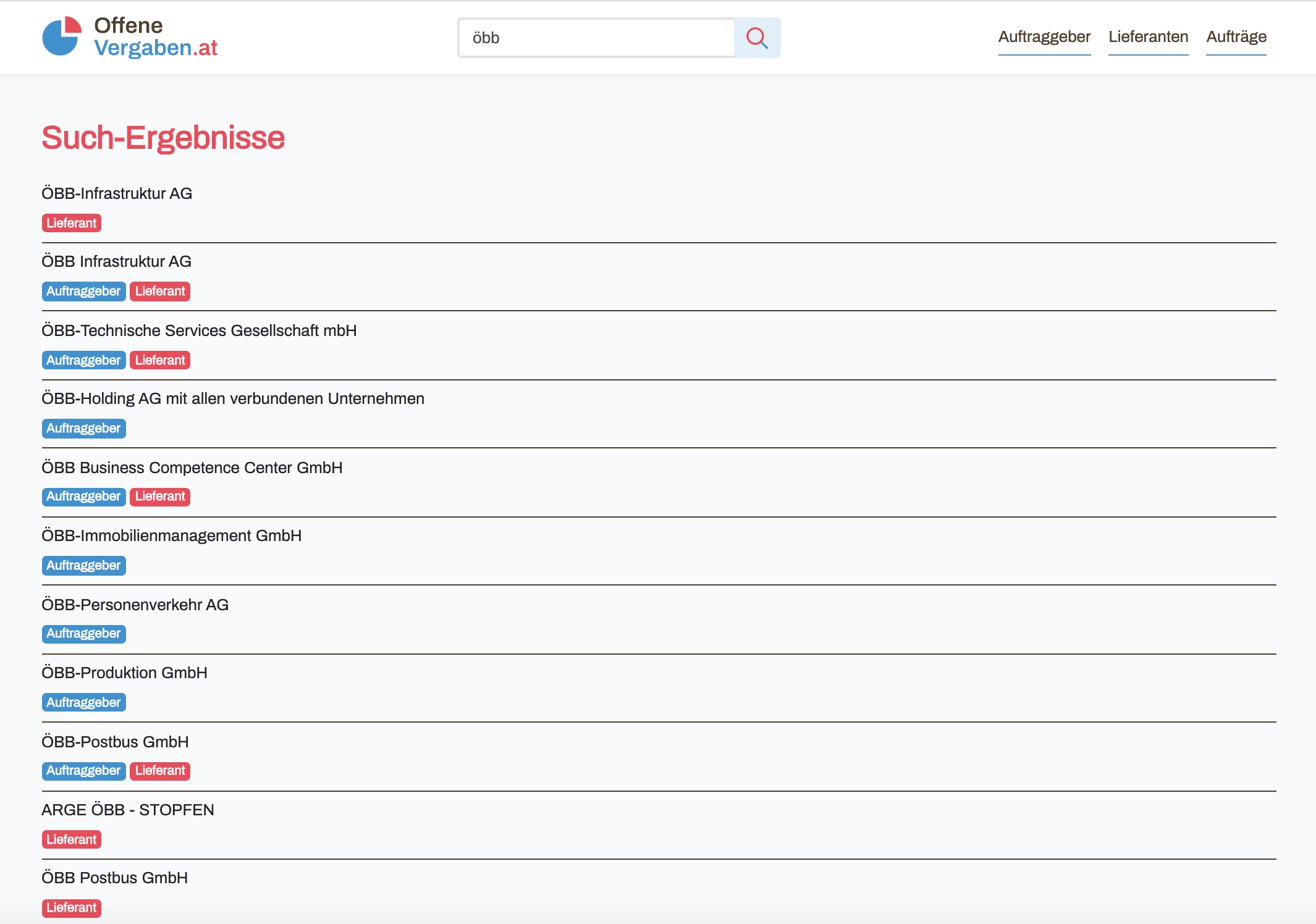Click Auftraggeber badge under ÖBB Business Competence Center

(x=83, y=497)
